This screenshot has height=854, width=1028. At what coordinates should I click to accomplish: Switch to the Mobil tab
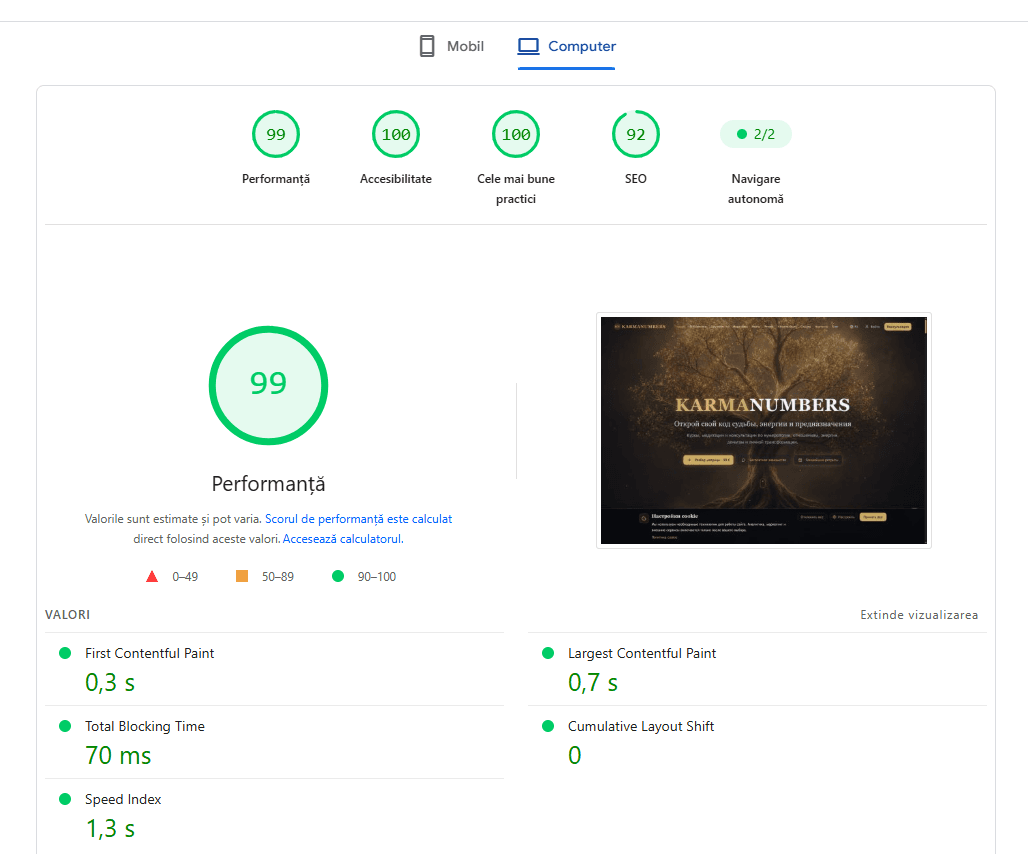[451, 46]
